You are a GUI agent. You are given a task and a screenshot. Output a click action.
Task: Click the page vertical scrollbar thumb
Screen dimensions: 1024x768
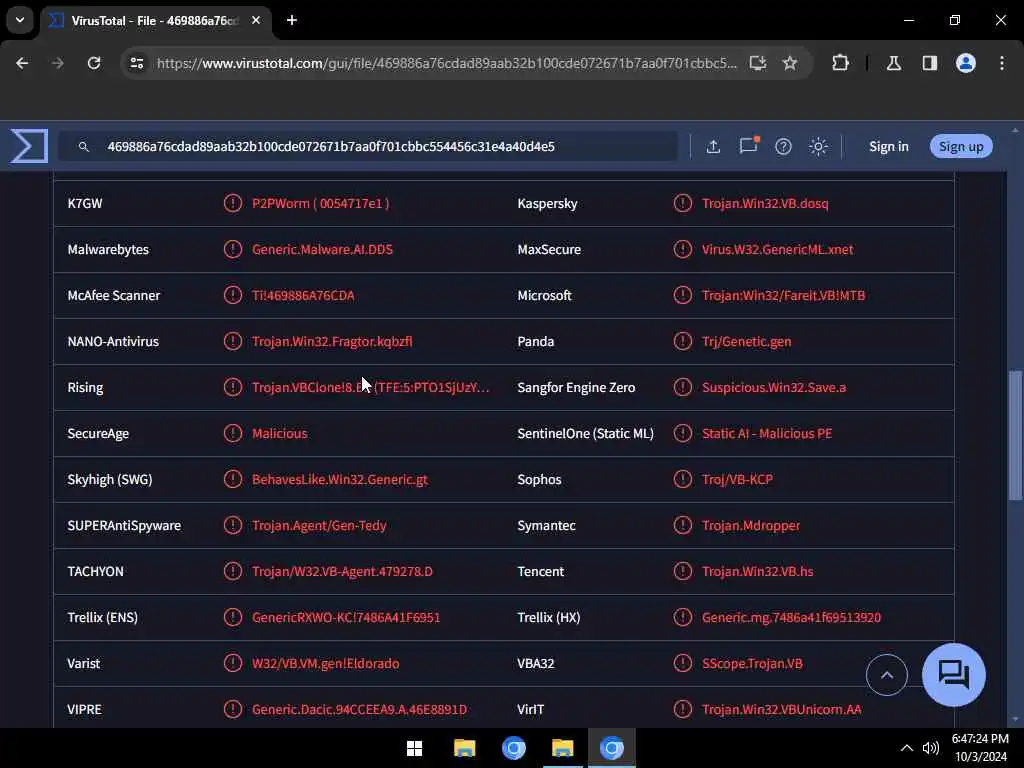[1014, 435]
